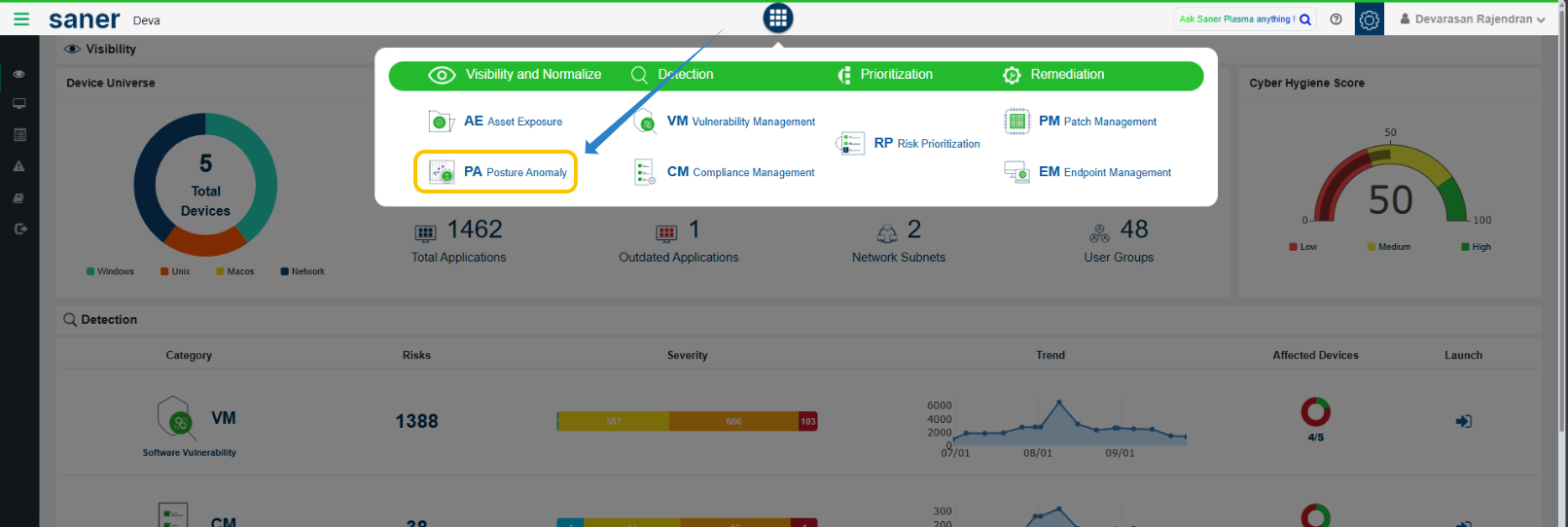The image size is (1568, 527).
Task: Click the Posture Anomaly icon
Action: tap(442, 172)
